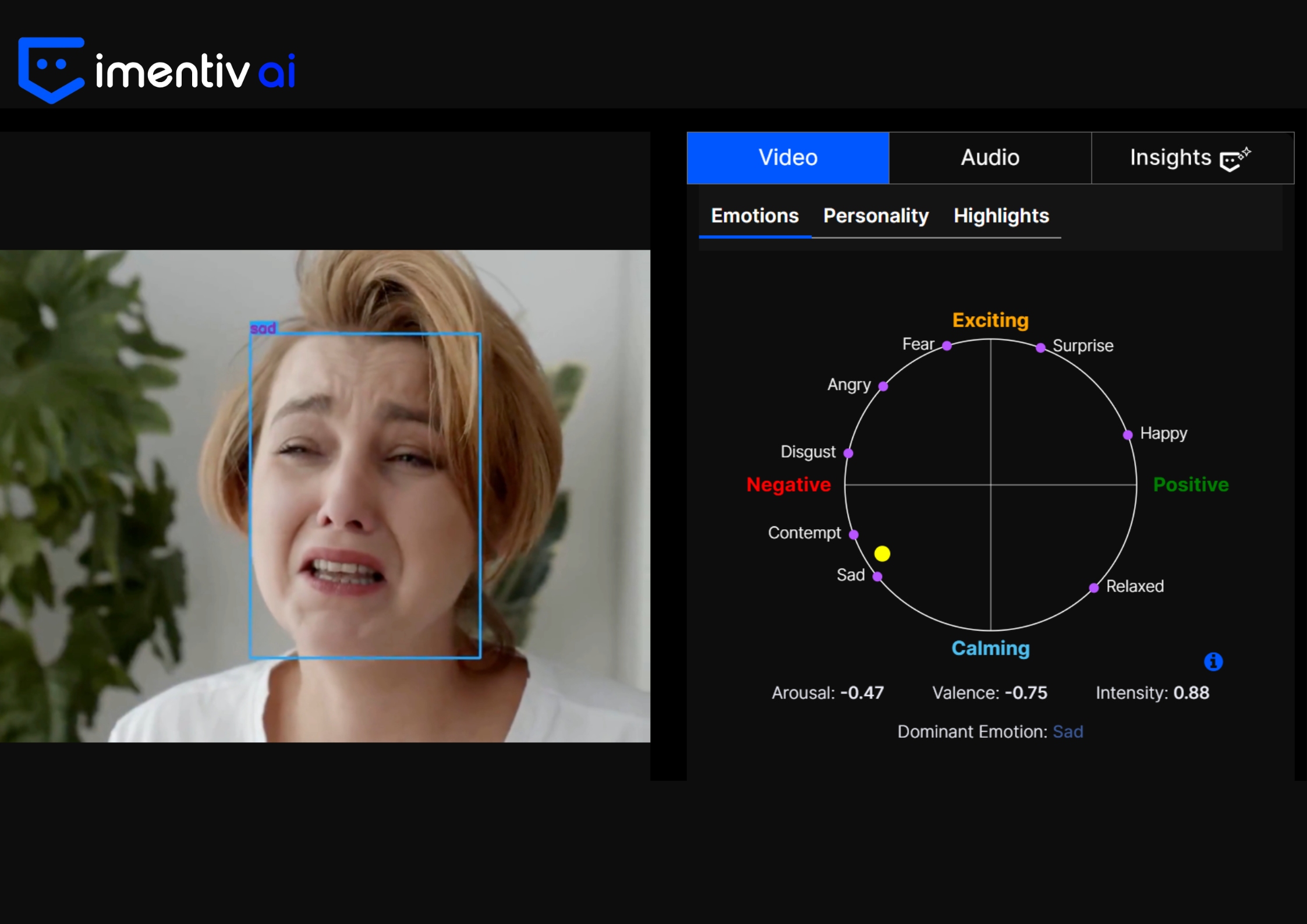
Task: Click the Sad dominant emotion link
Action: coord(1068,731)
